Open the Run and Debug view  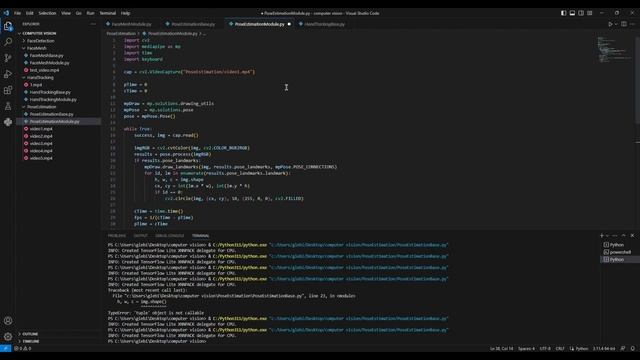pyautogui.click(x=8, y=74)
